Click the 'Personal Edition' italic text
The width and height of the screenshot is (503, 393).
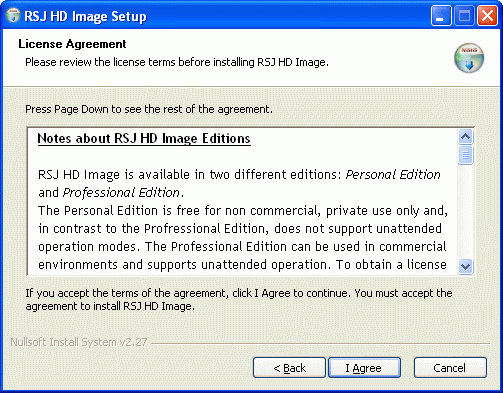pyautogui.click(x=393, y=175)
